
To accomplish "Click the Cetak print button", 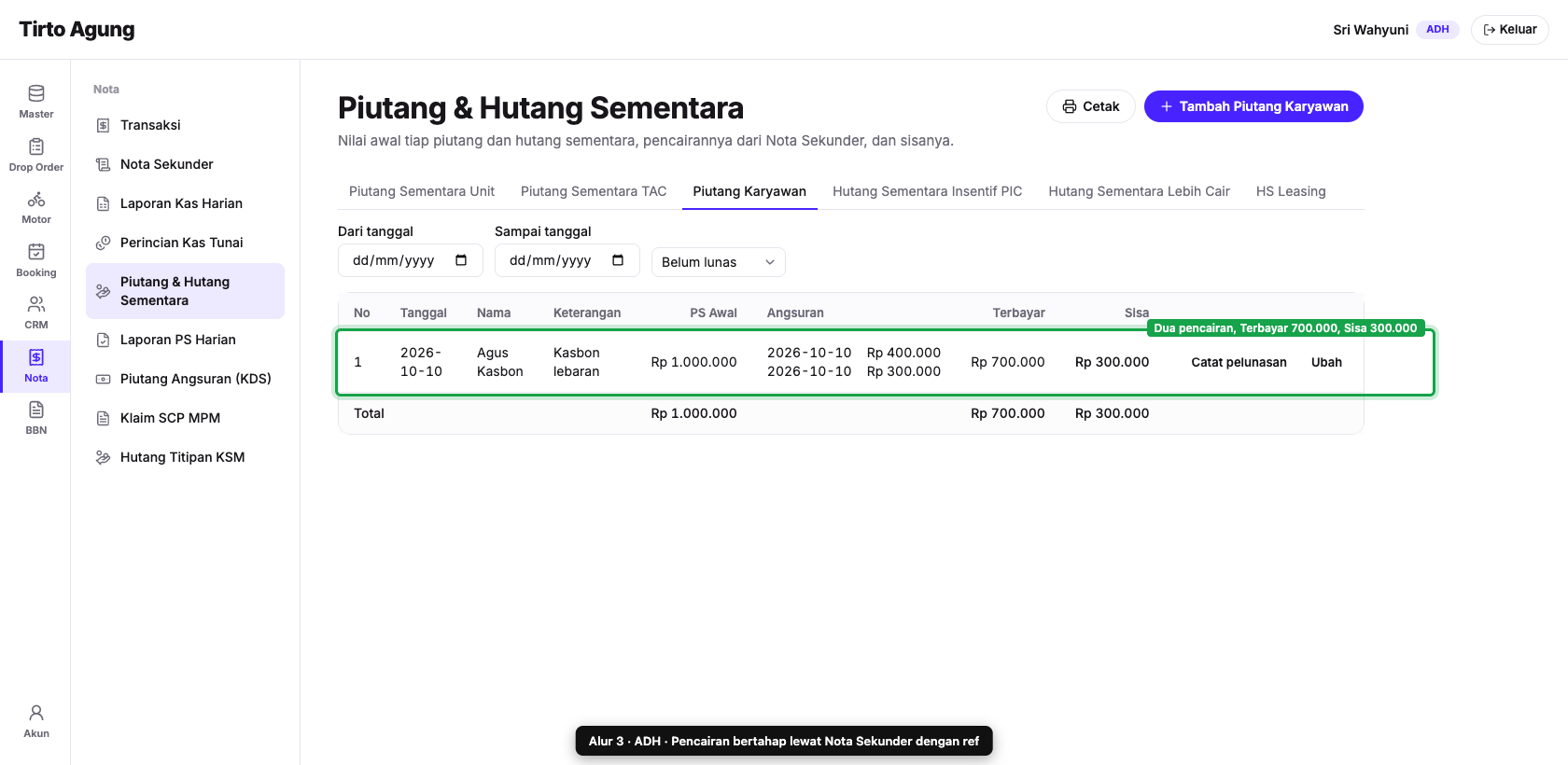I will [x=1090, y=106].
